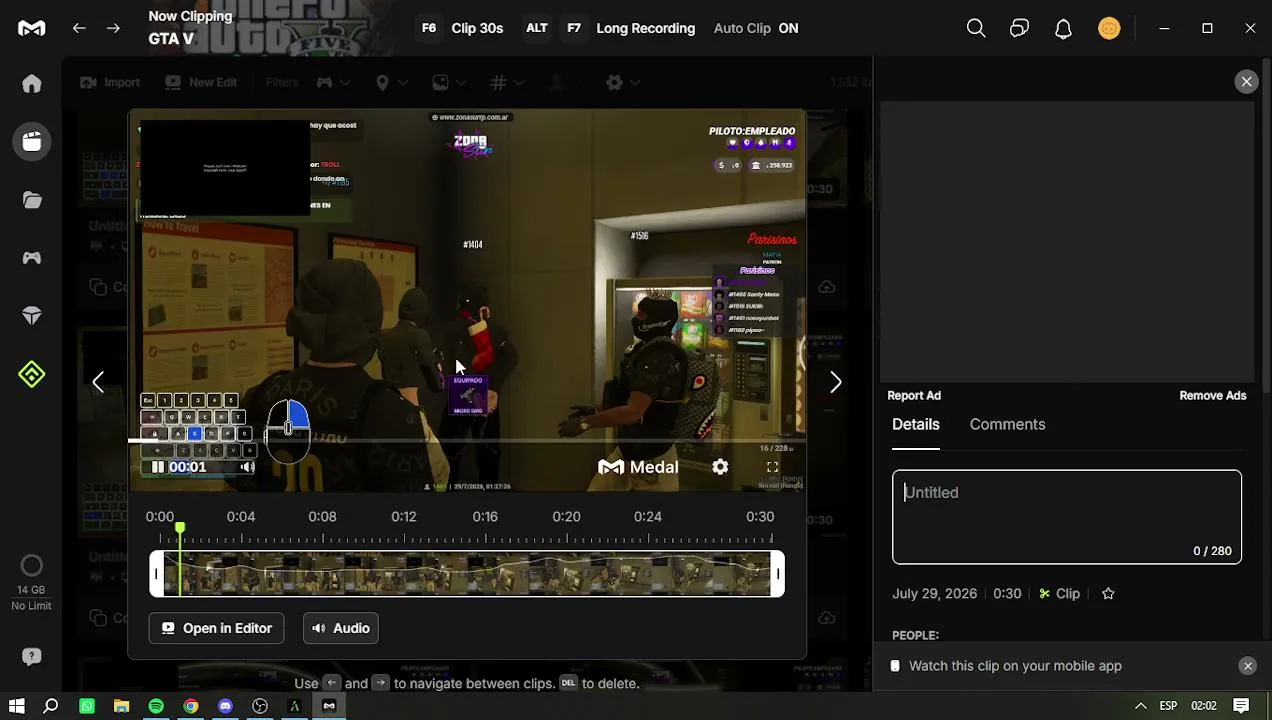The width and height of the screenshot is (1272, 720).
Task: Switch to the Details tab
Action: click(x=916, y=424)
